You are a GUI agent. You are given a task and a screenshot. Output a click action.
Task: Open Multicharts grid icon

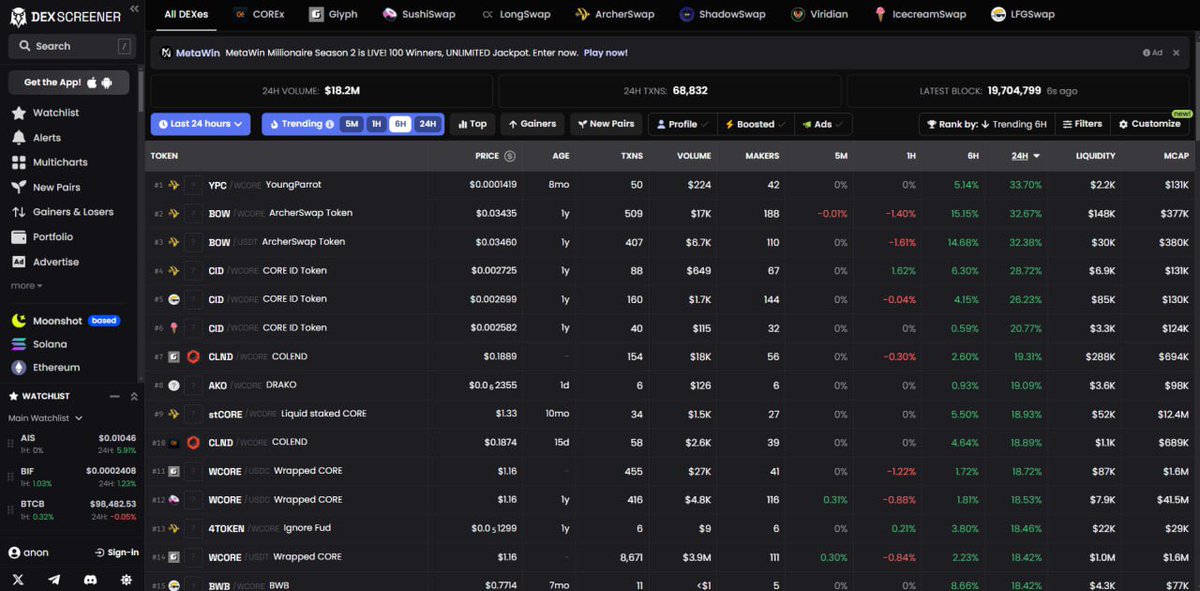coord(19,162)
